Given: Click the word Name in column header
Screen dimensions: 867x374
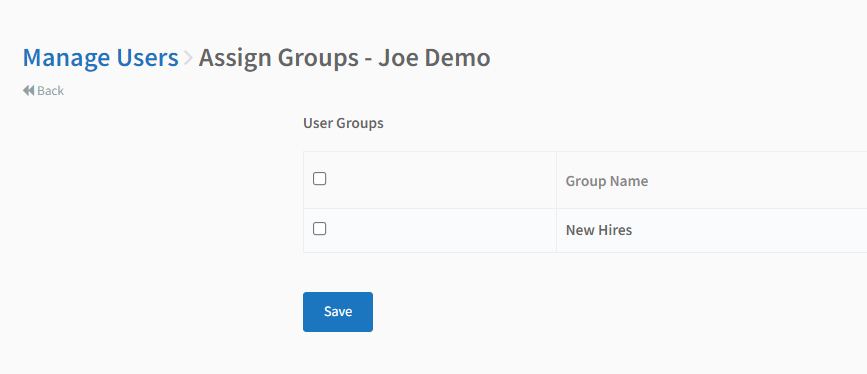Looking at the screenshot, I should point(630,181).
